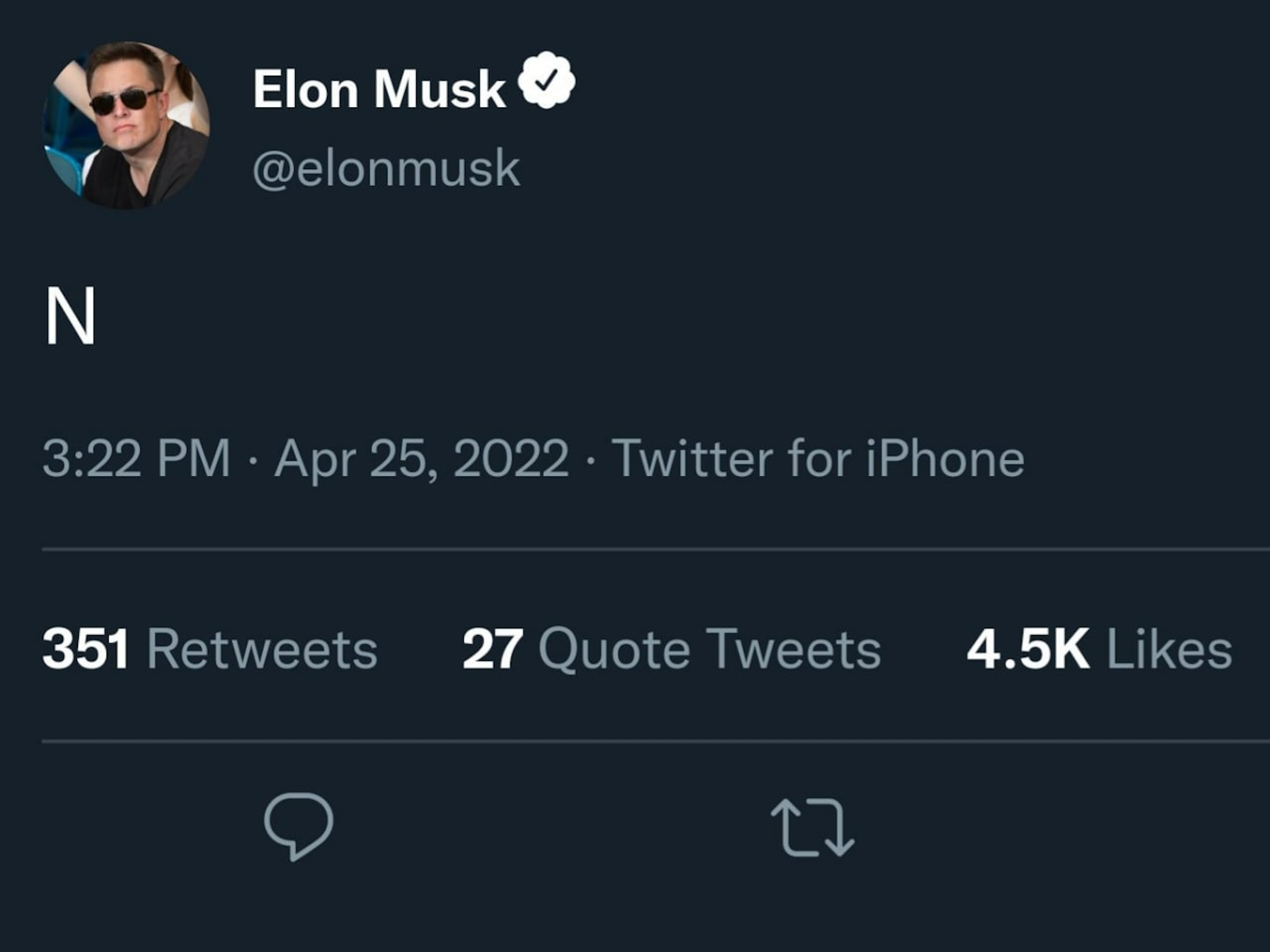Click the reply speech bubble icon
The height and width of the screenshot is (952, 1270).
[x=298, y=825]
